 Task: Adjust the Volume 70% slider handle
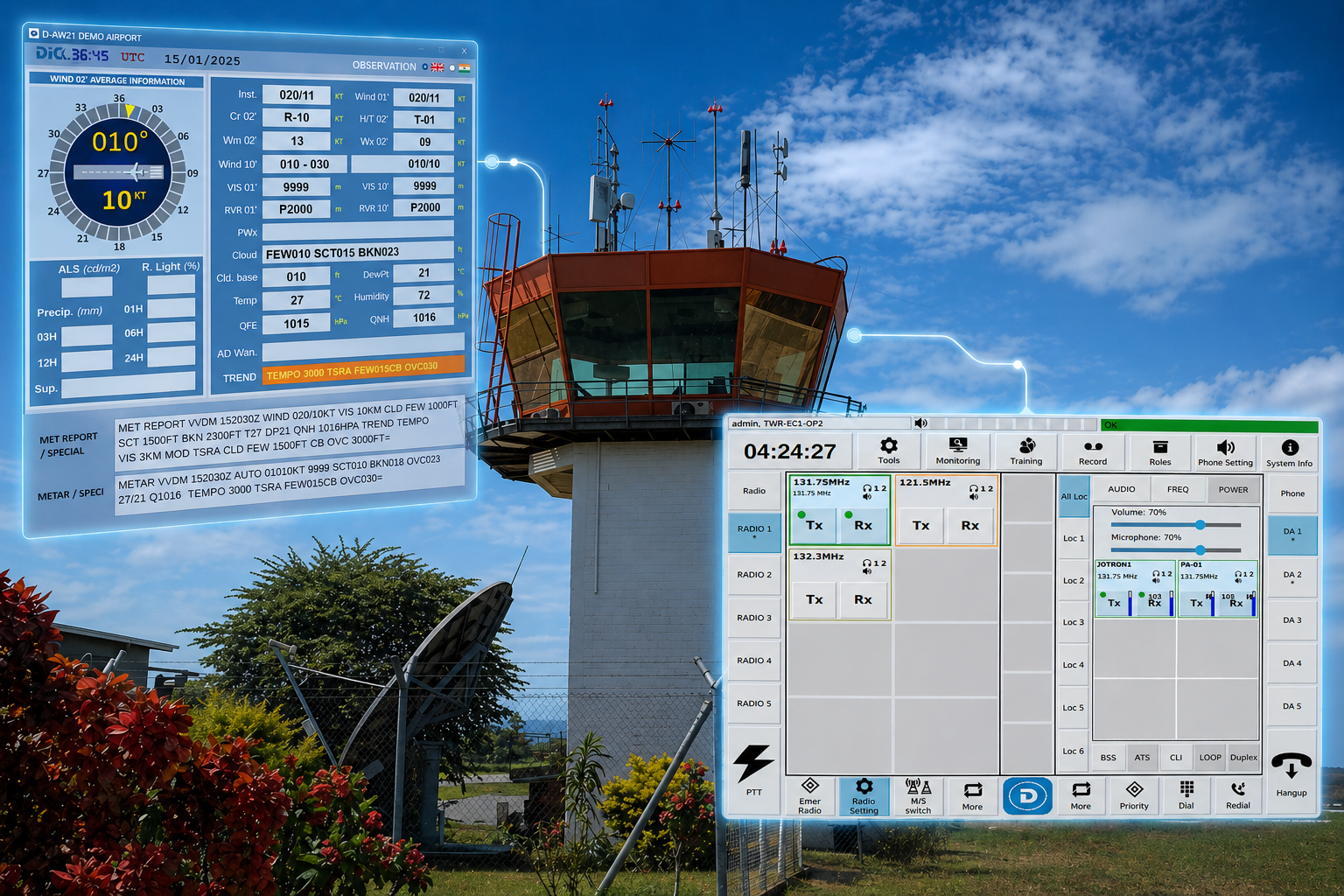coord(1200,524)
